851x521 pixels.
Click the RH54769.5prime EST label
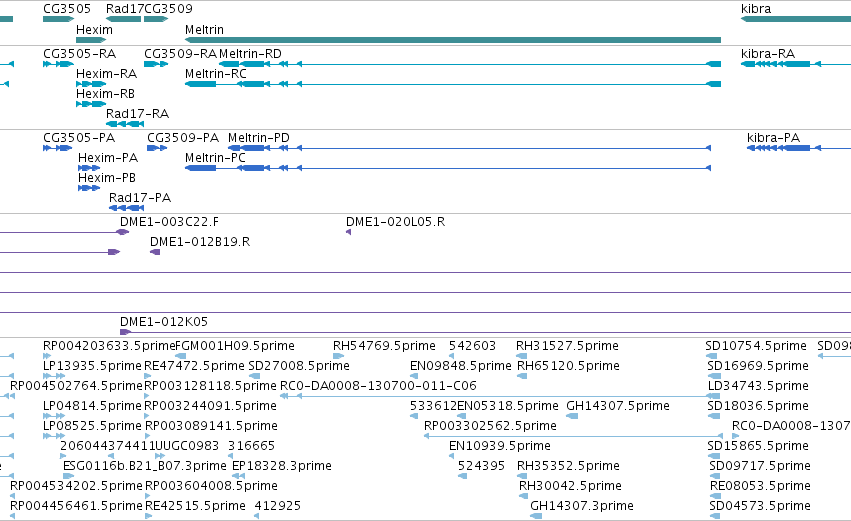[384, 346]
